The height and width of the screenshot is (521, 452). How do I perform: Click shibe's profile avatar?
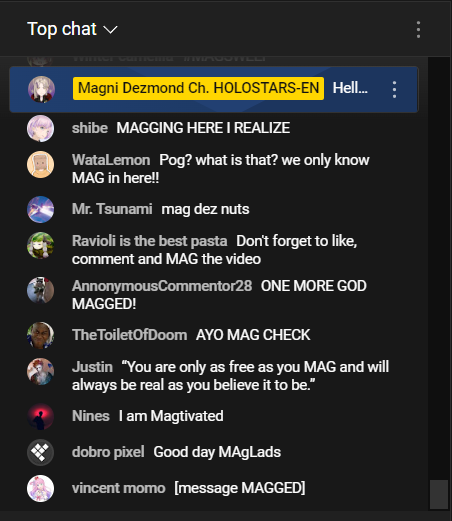[x=40, y=128]
